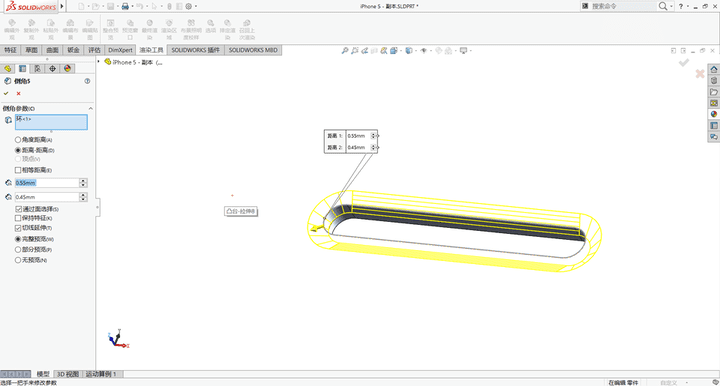This screenshot has height=386, width=720.
Task: Click the View Settings monitor icon
Action: 463,51
